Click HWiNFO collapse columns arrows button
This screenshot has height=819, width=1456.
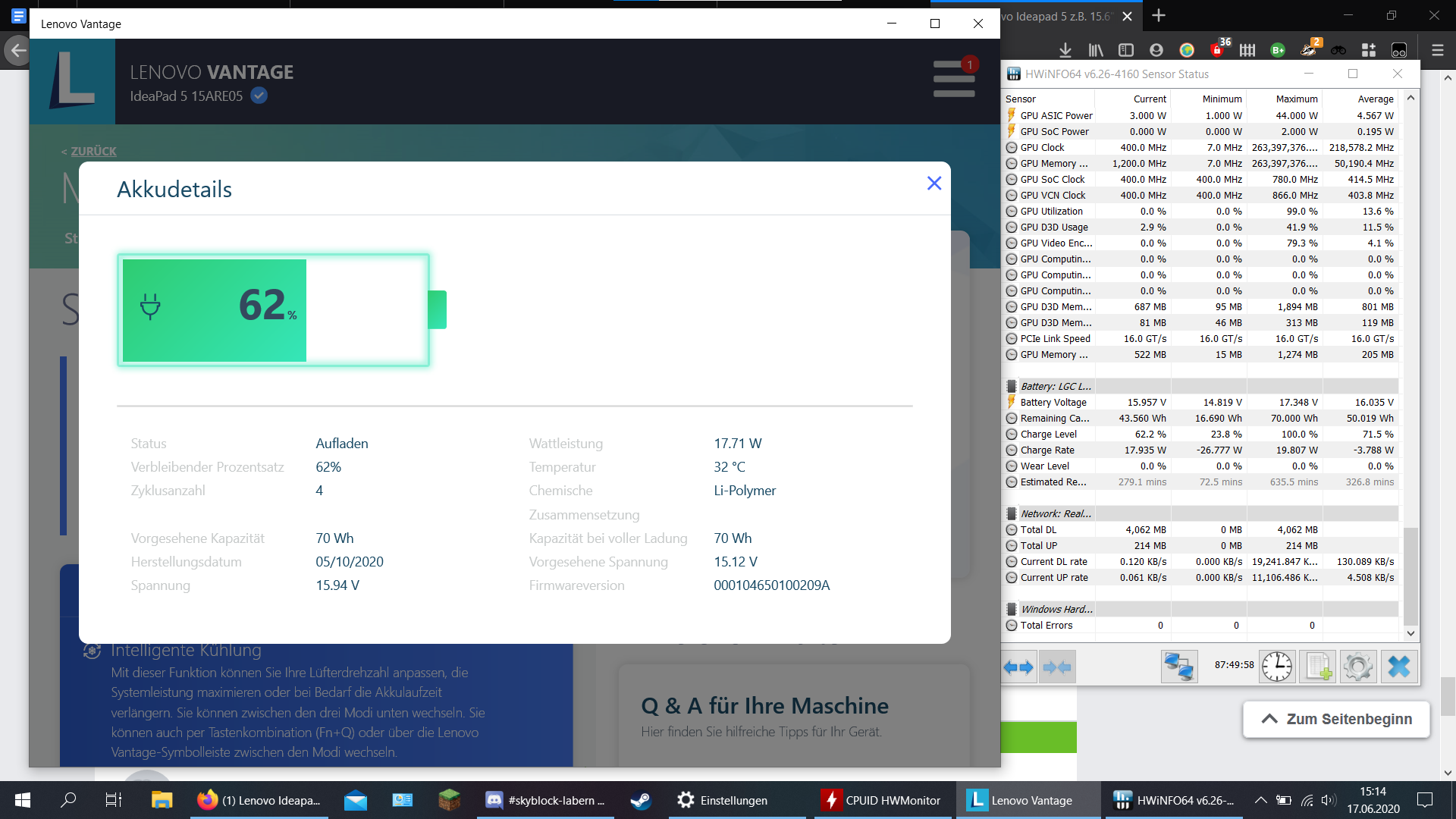click(x=1057, y=667)
